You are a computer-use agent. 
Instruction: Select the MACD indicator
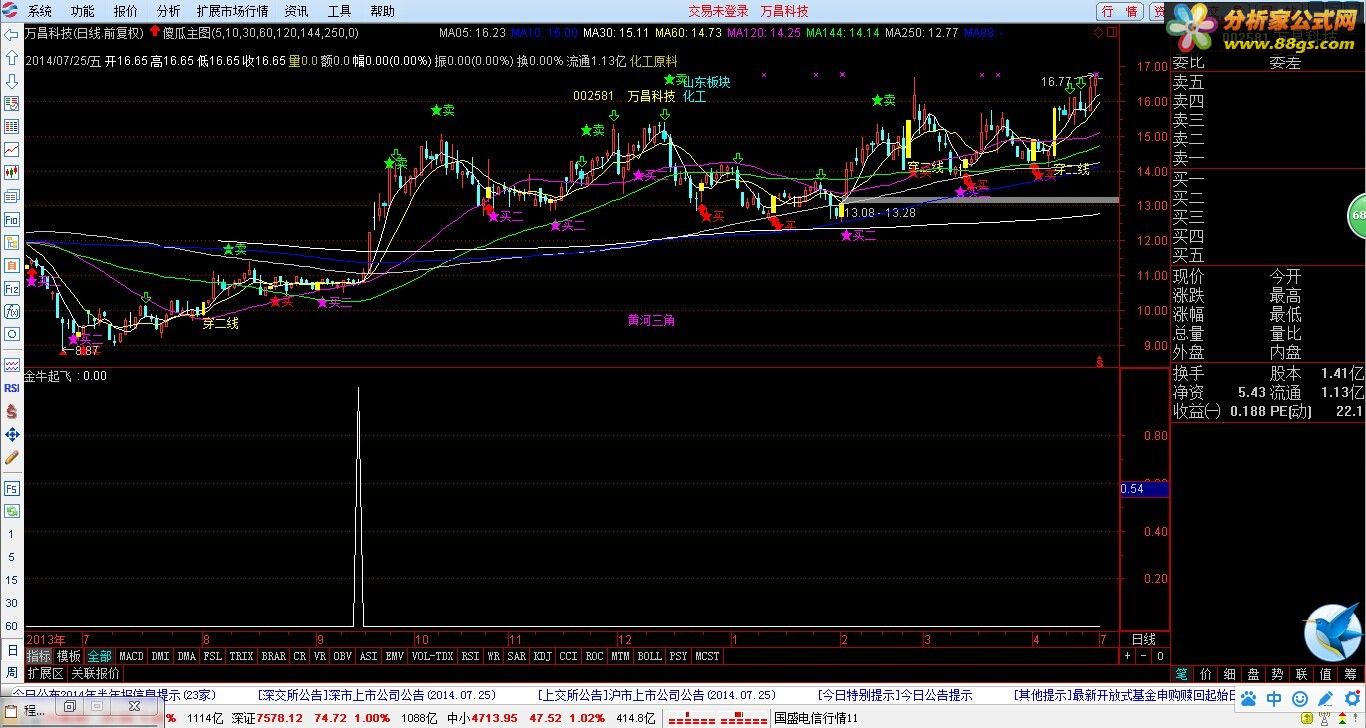click(x=131, y=656)
